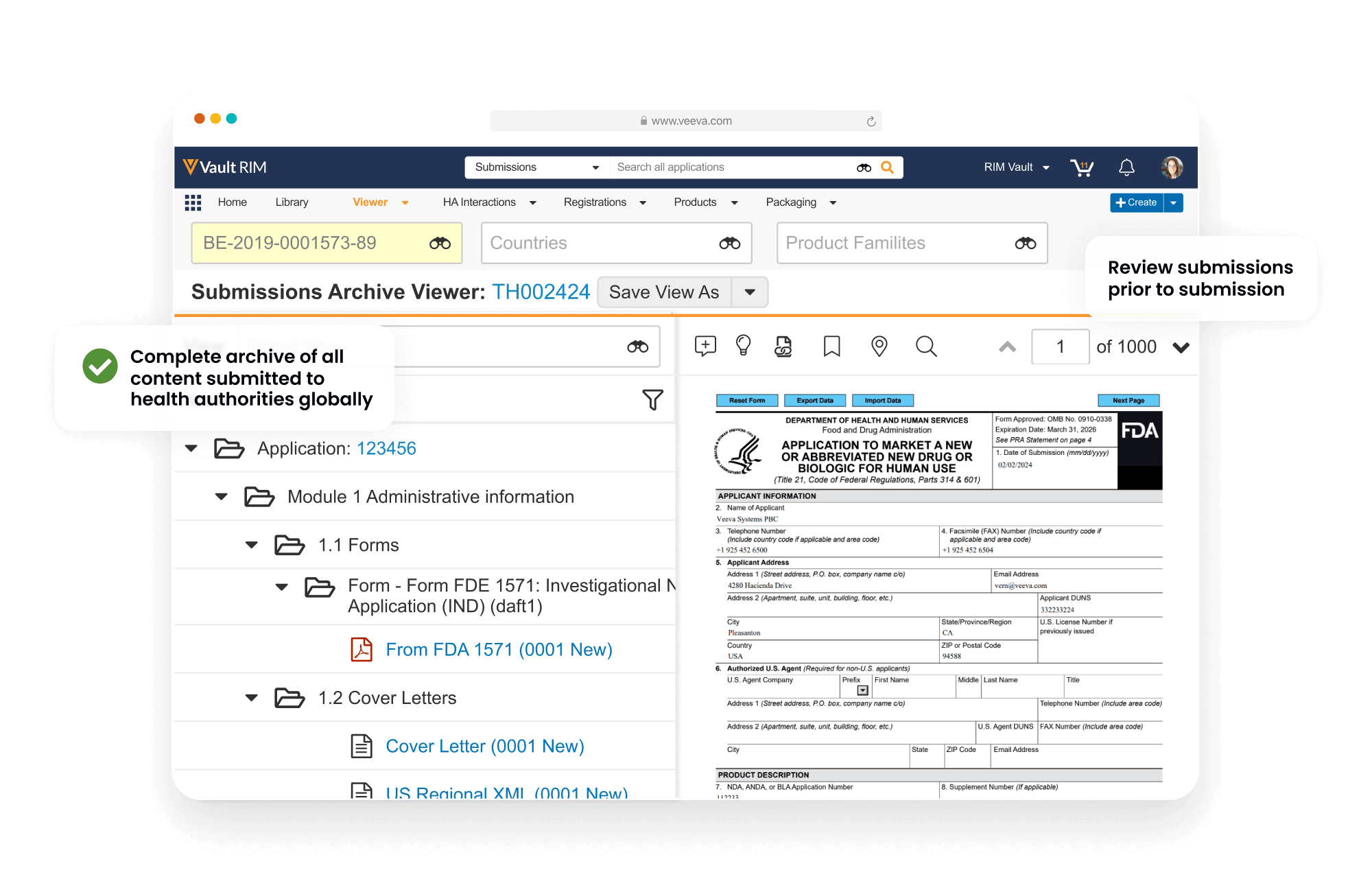Click the add annotation comment icon
The height and width of the screenshot is (892, 1372).
(x=705, y=346)
